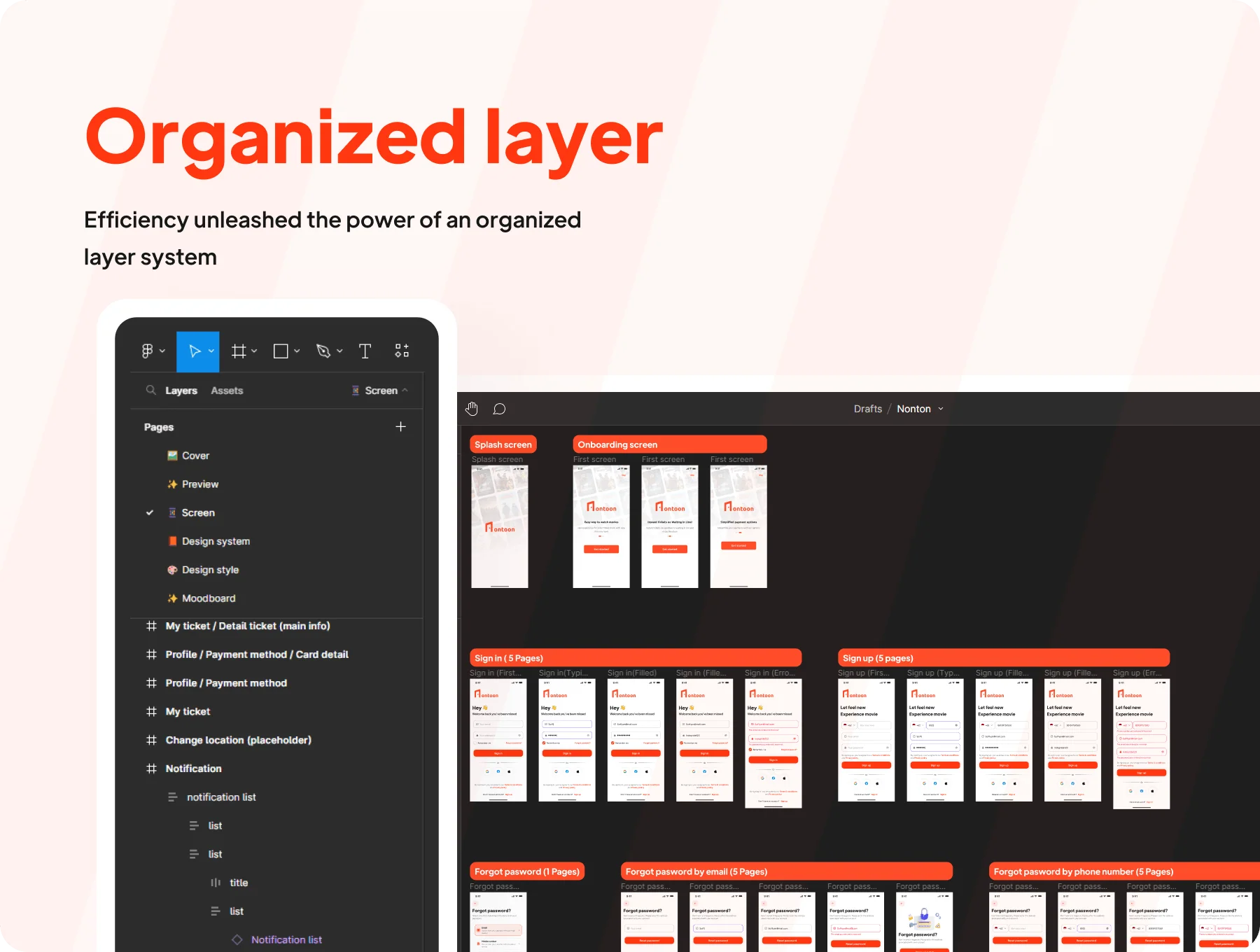
Task: Open the Pen tool options chevron
Action: click(339, 351)
